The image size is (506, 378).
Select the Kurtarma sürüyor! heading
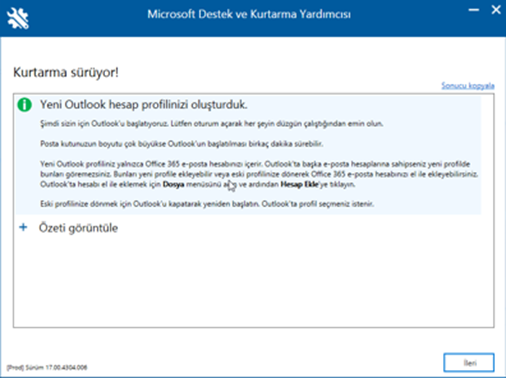click(66, 72)
